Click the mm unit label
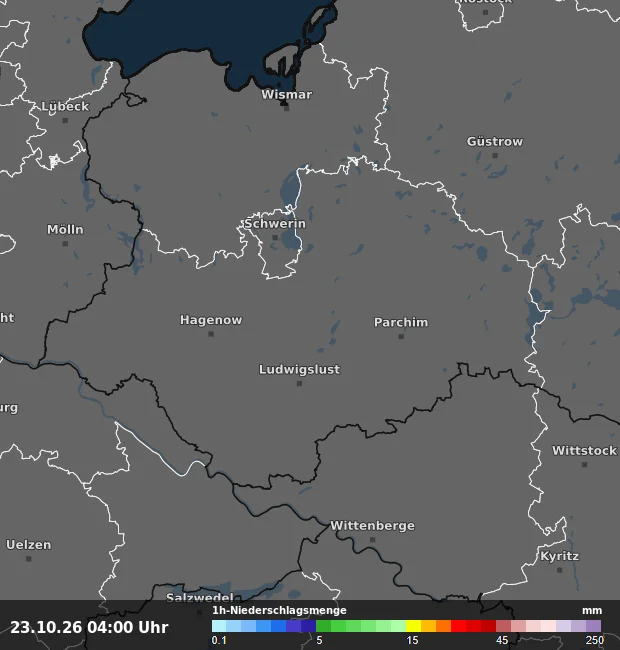 (592, 611)
